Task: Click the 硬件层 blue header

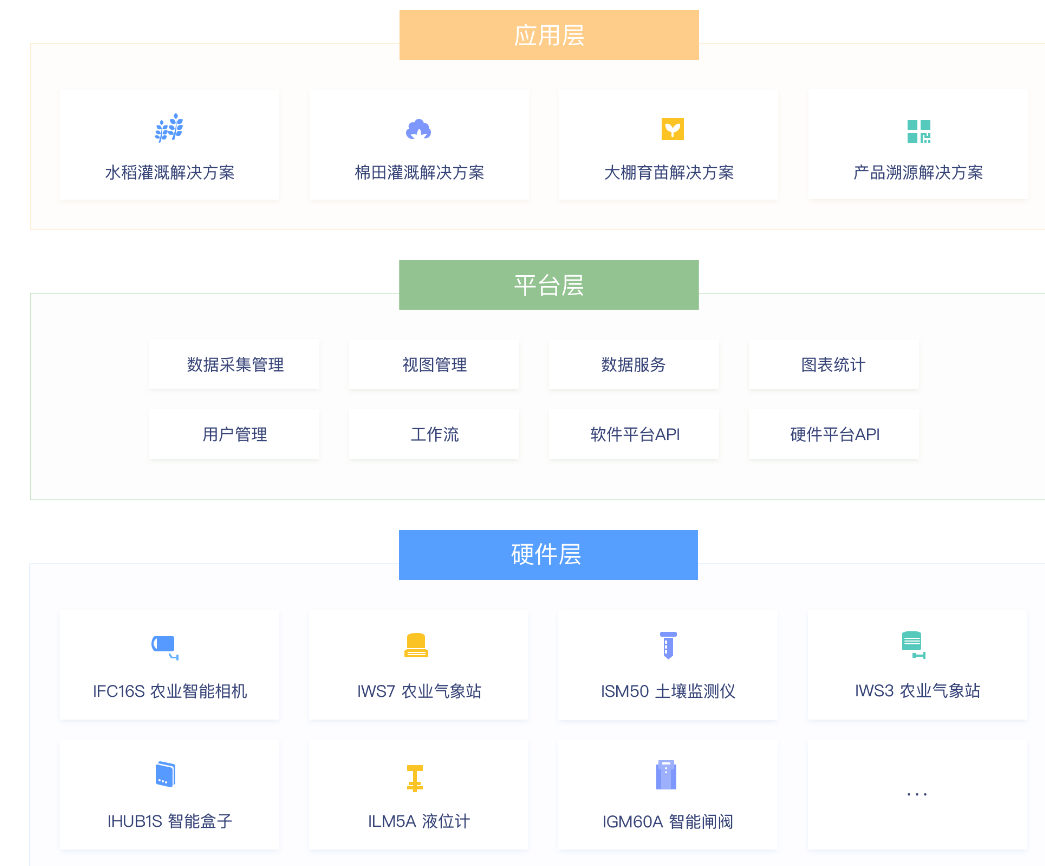Action: 548,555
